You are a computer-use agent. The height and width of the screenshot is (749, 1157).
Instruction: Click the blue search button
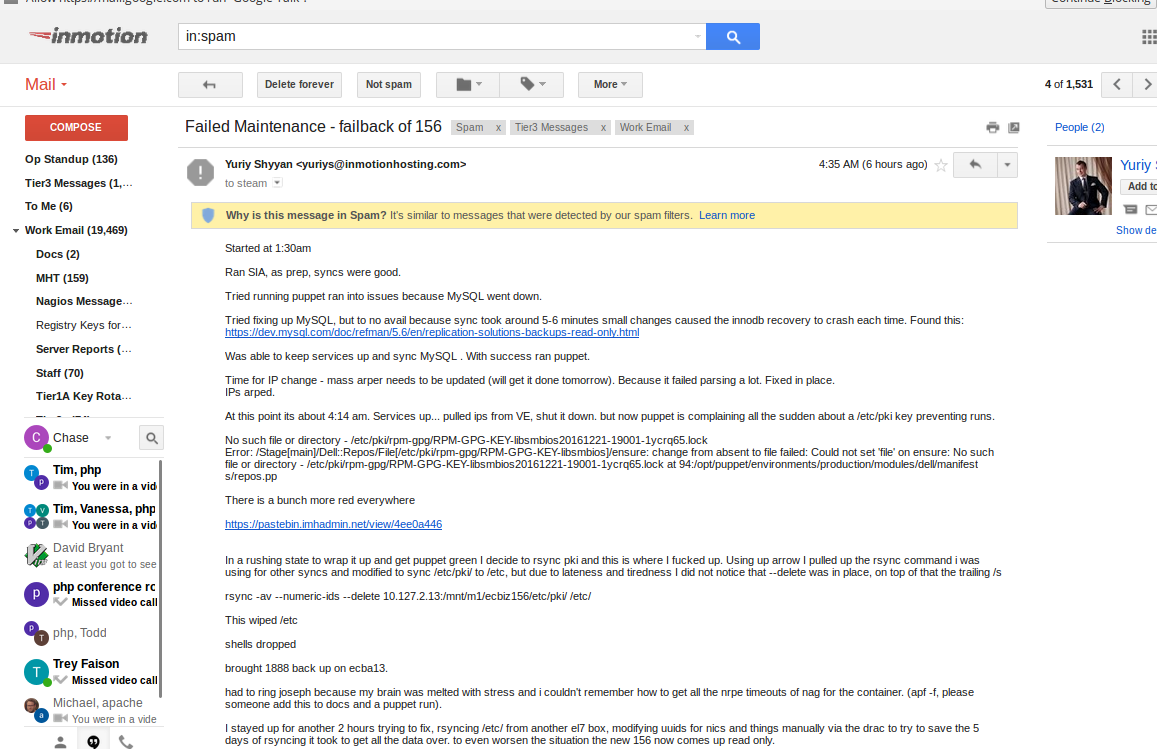click(732, 37)
